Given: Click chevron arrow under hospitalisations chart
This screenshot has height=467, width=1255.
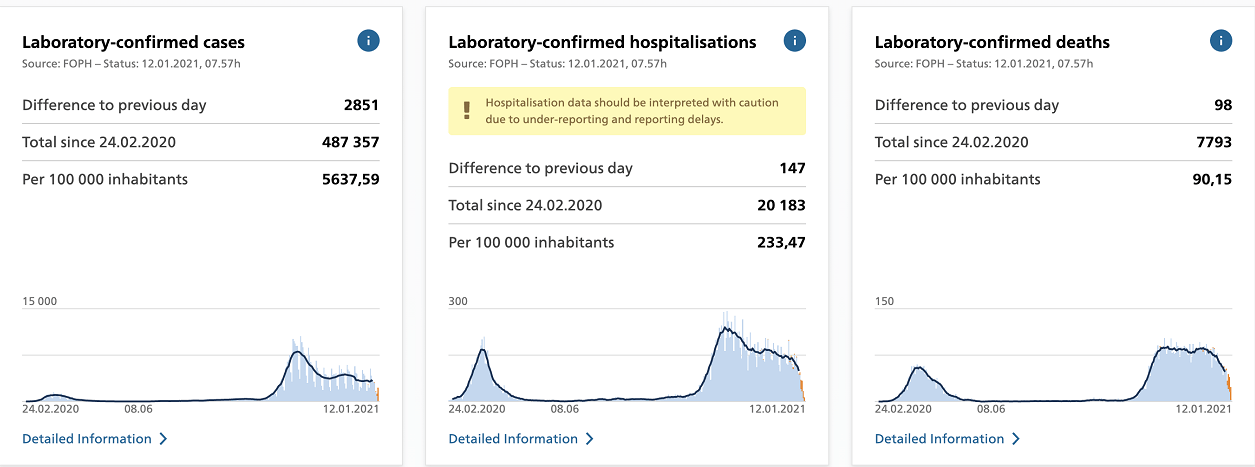Looking at the screenshot, I should (x=589, y=439).
